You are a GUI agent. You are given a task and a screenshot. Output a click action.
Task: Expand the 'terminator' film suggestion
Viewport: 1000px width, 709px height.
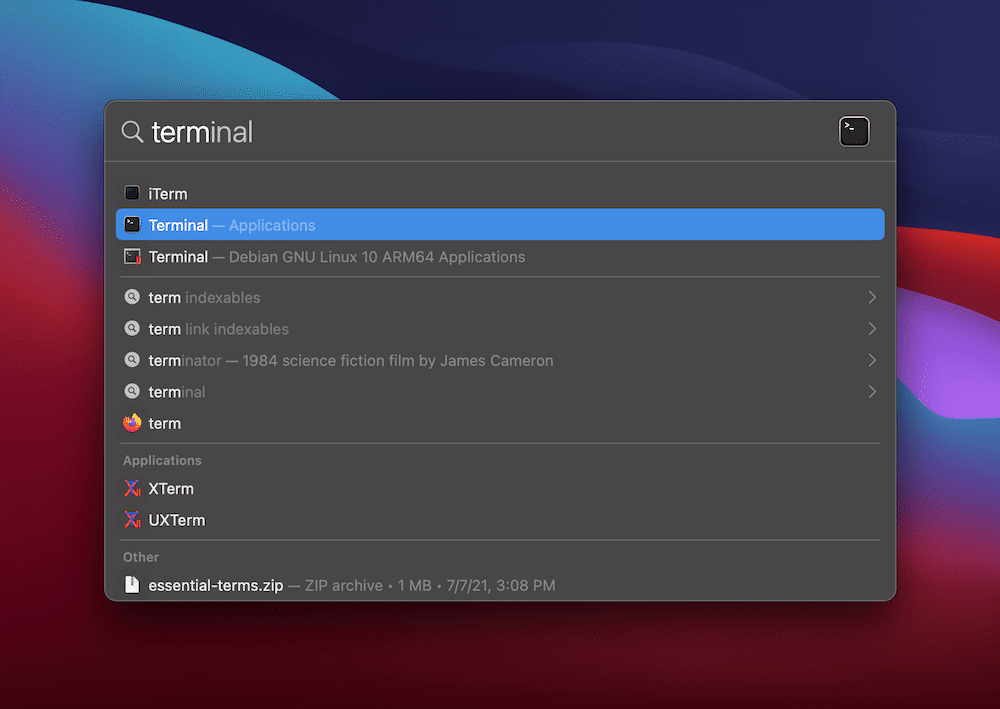pyautogui.click(x=871, y=360)
